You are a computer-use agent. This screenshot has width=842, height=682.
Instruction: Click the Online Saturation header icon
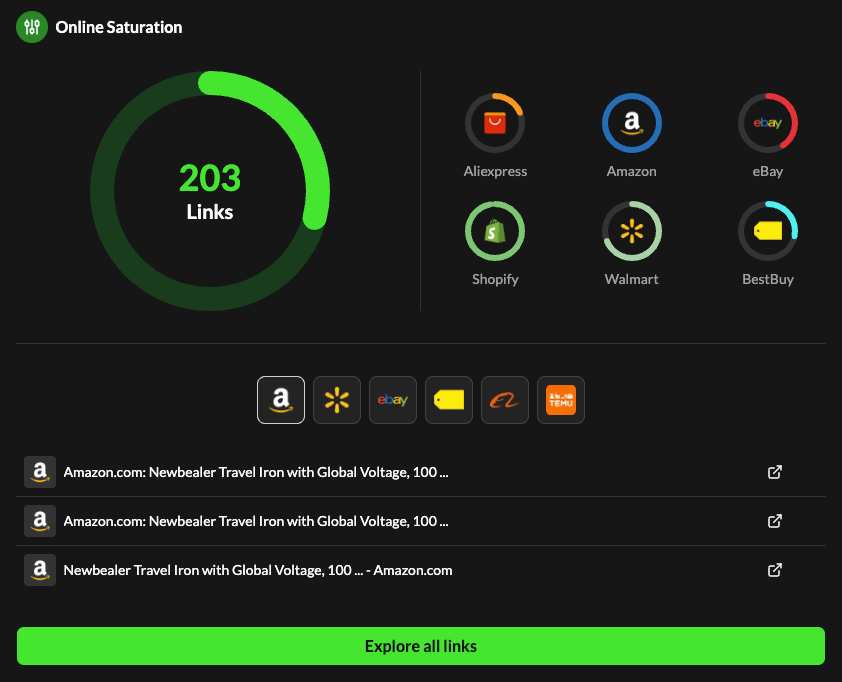tap(33, 27)
